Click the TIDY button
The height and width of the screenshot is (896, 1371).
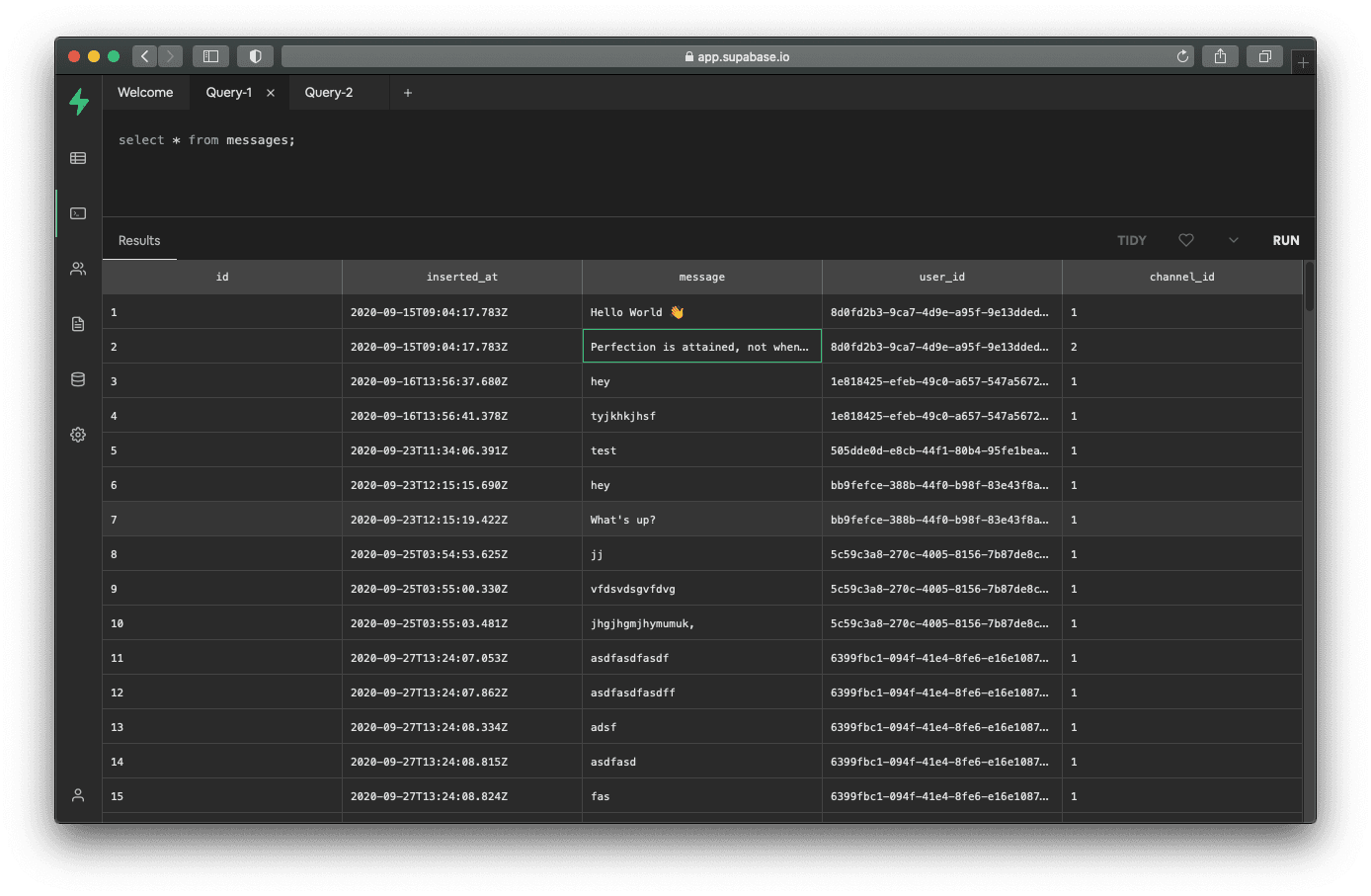tap(1131, 240)
